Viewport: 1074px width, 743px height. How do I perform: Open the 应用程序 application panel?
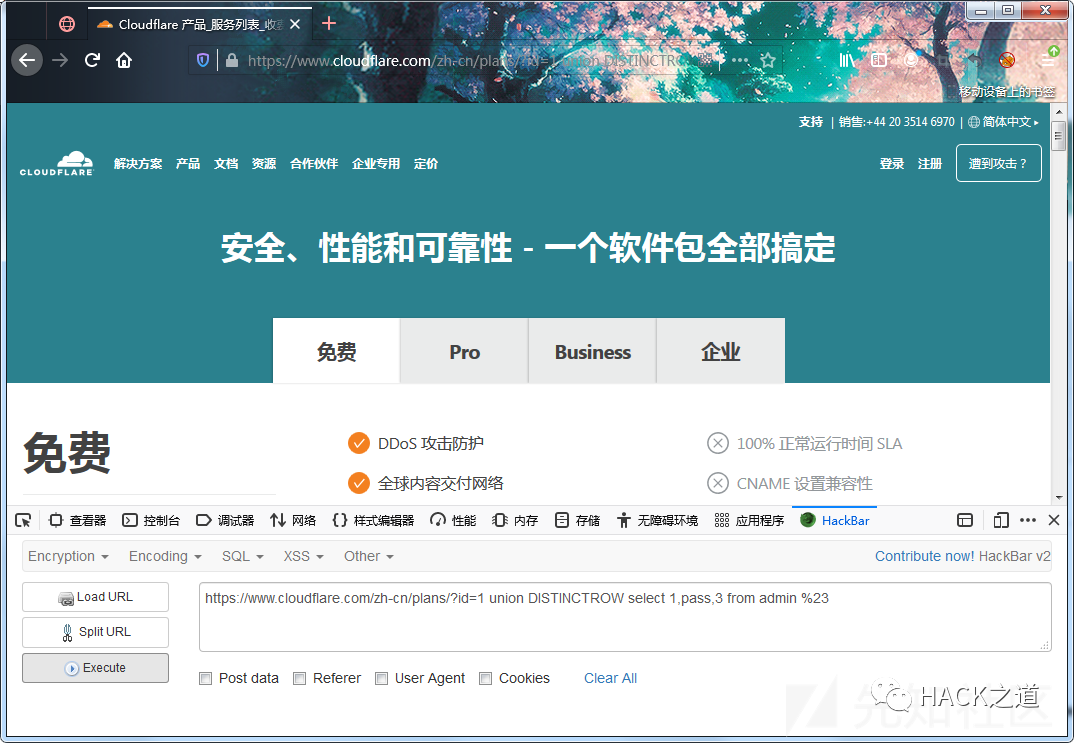tap(749, 520)
